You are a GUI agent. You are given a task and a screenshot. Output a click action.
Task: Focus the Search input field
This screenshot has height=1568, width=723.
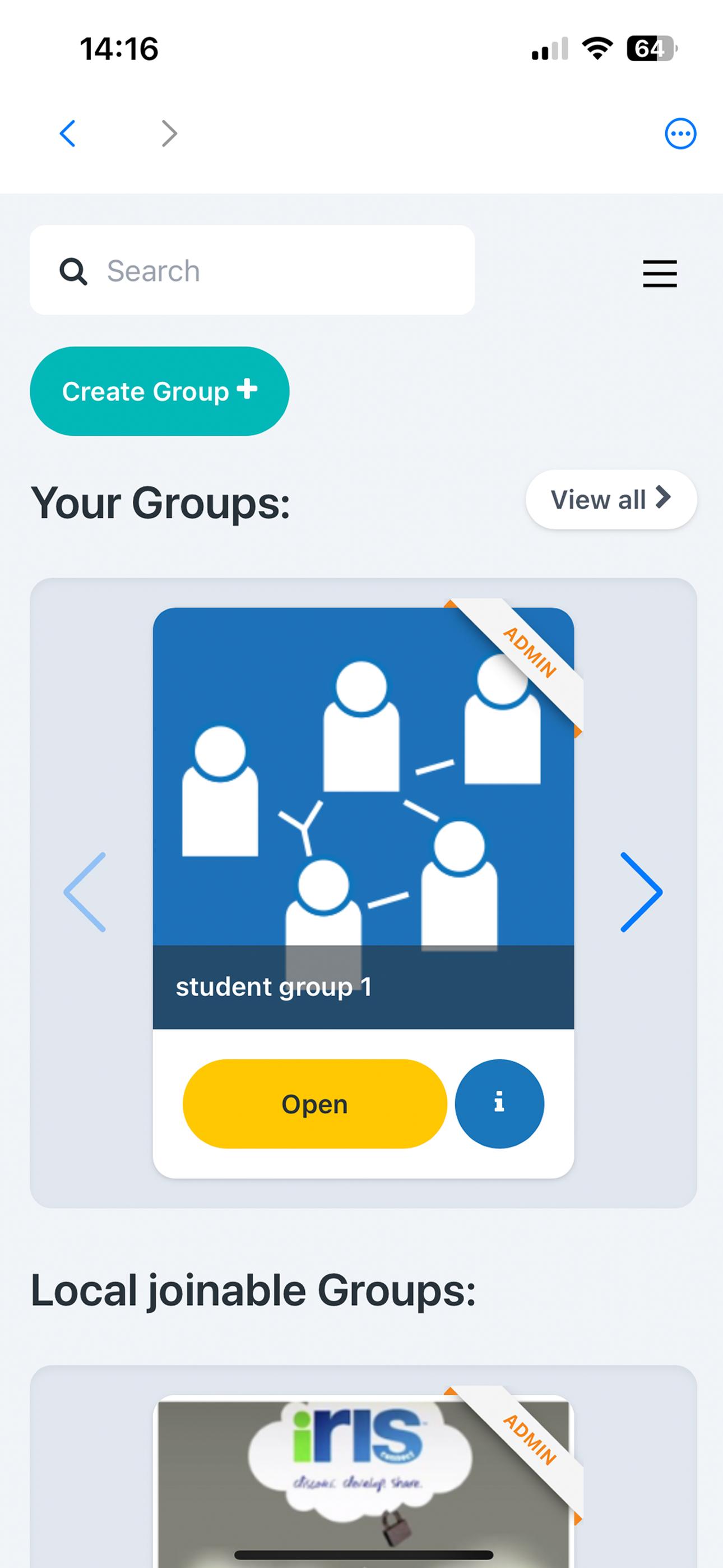click(252, 270)
